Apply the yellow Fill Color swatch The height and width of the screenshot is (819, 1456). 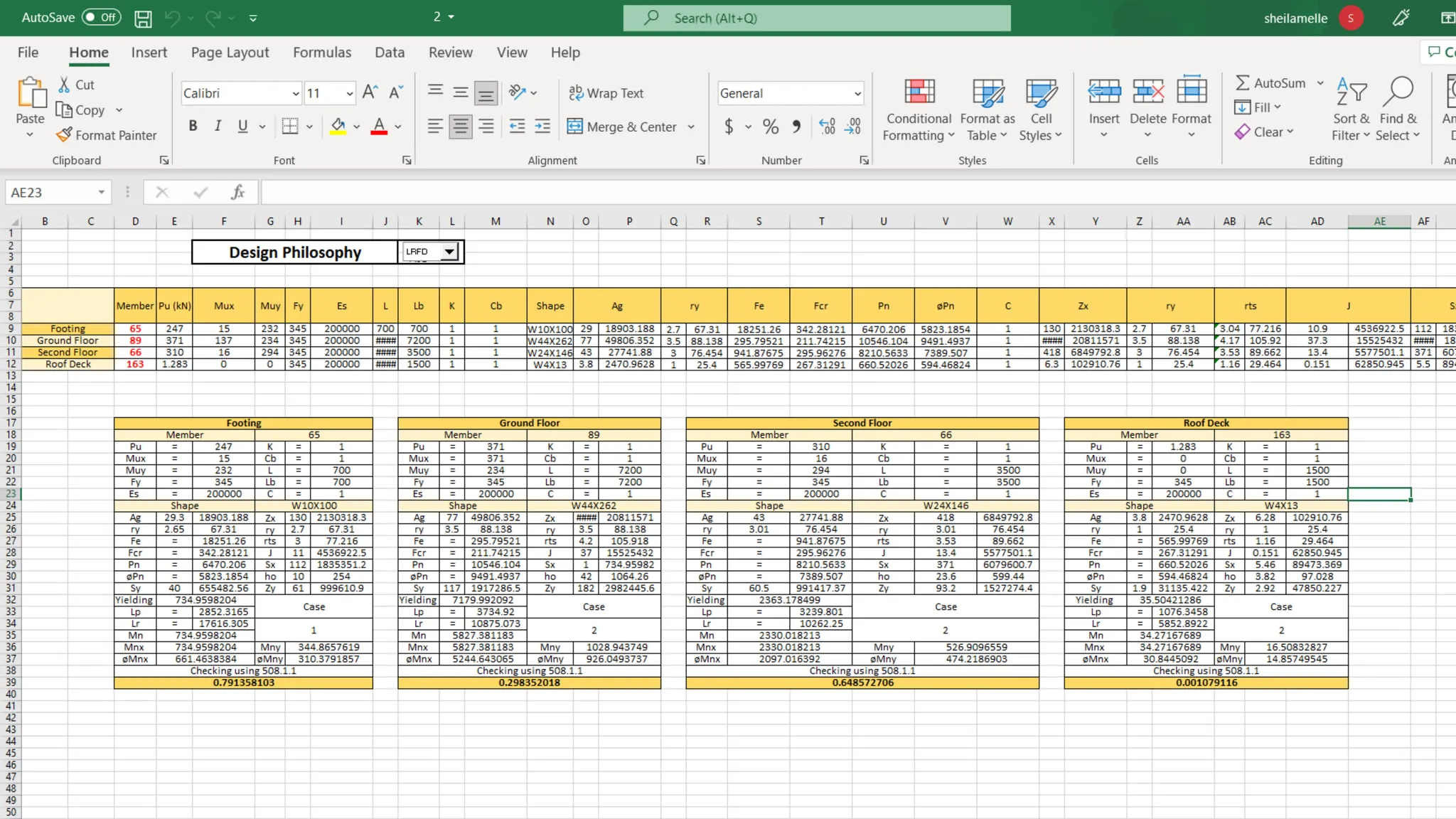tap(338, 127)
